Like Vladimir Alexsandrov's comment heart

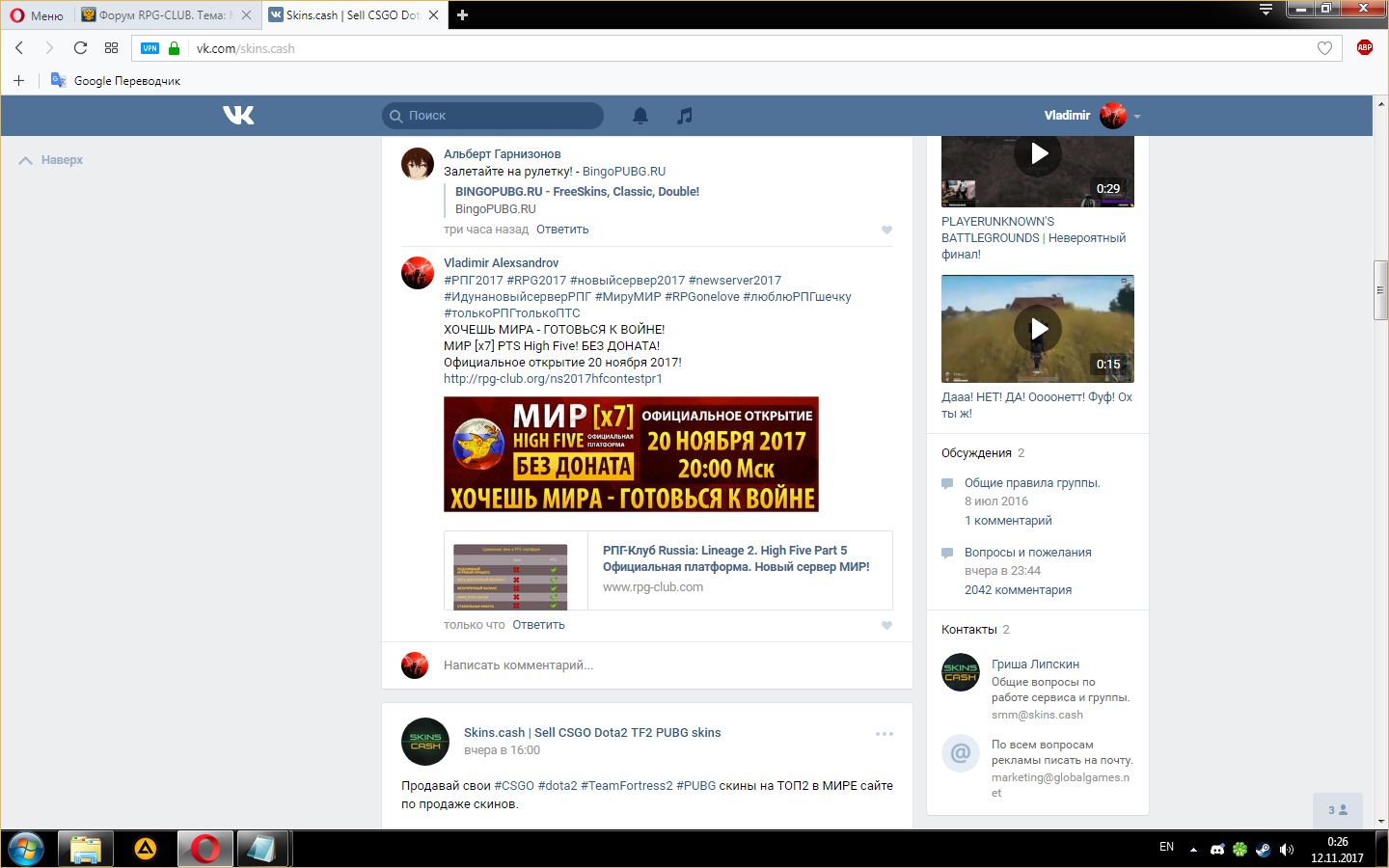click(x=886, y=625)
